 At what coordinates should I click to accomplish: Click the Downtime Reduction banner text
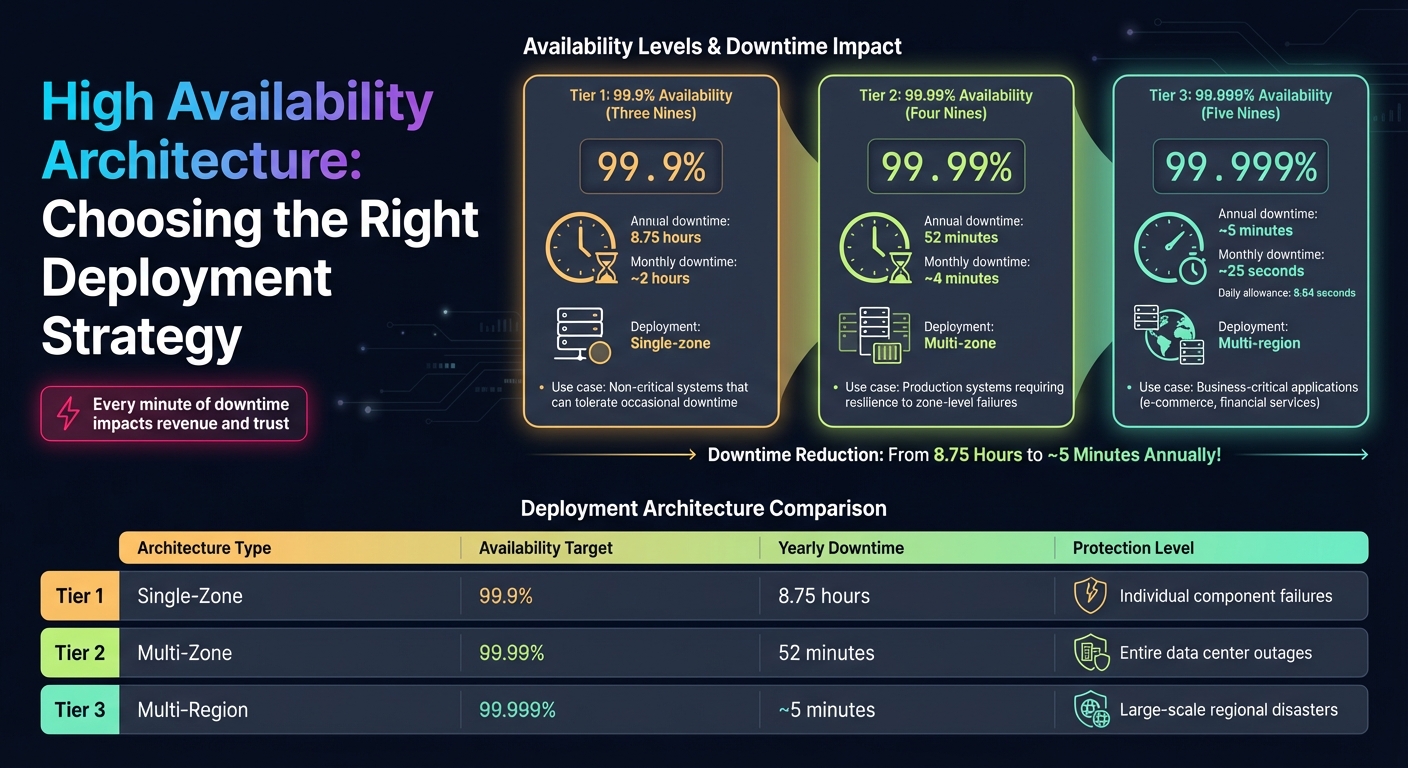pos(963,454)
